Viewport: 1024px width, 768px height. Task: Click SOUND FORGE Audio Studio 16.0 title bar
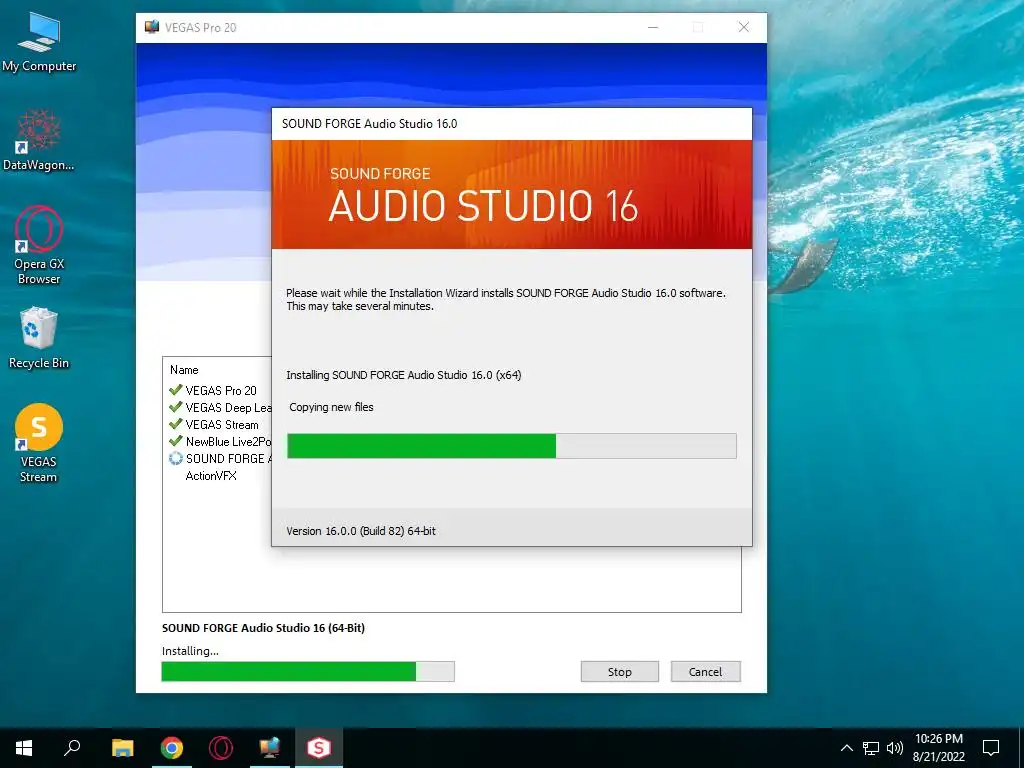(x=512, y=124)
